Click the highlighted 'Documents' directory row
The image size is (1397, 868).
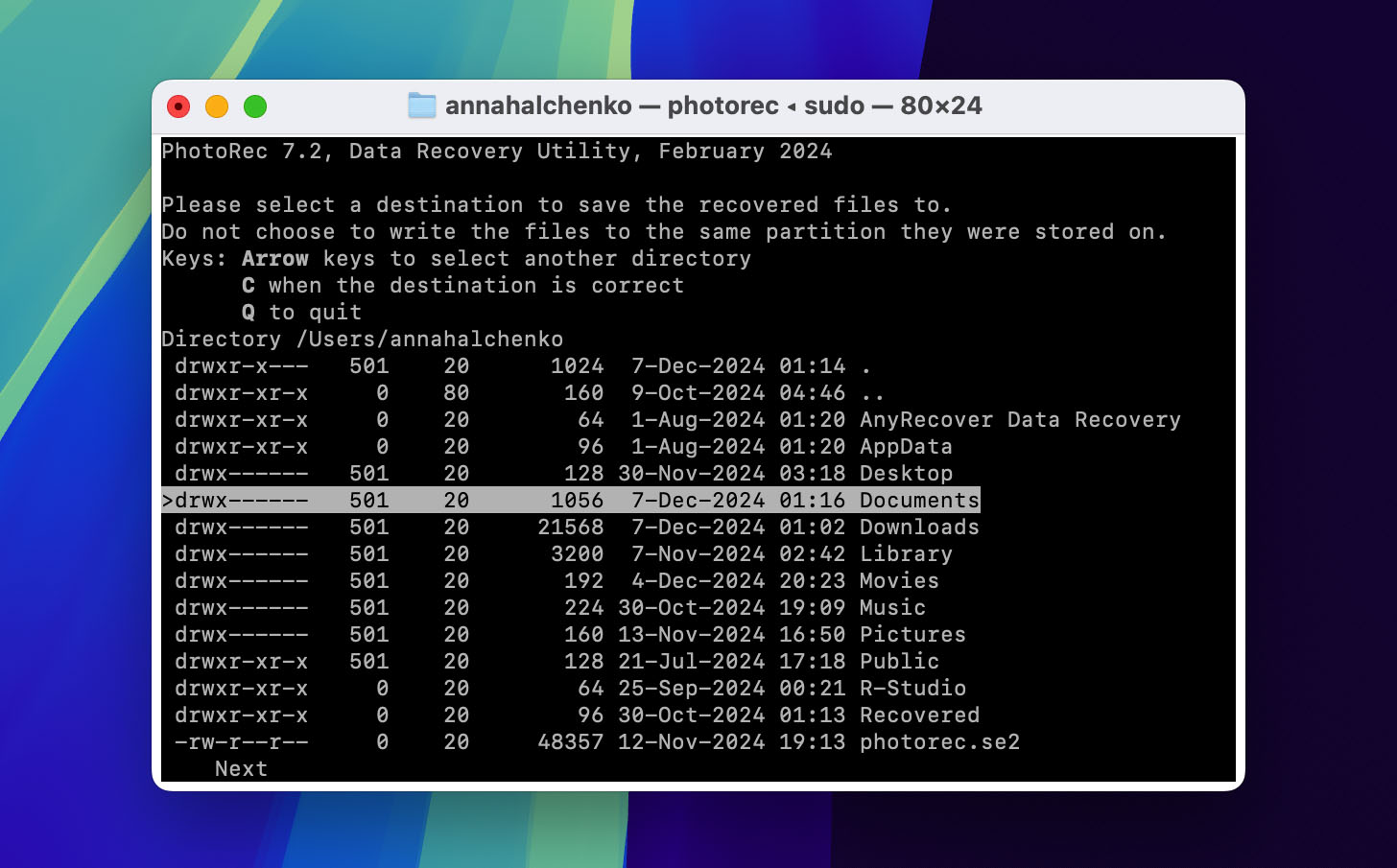(x=571, y=501)
